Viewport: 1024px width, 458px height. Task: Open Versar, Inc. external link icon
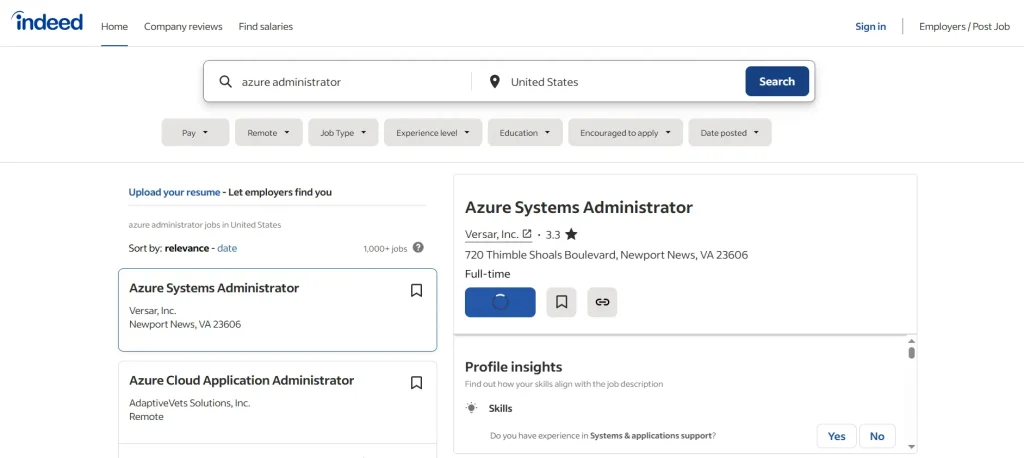coord(527,234)
